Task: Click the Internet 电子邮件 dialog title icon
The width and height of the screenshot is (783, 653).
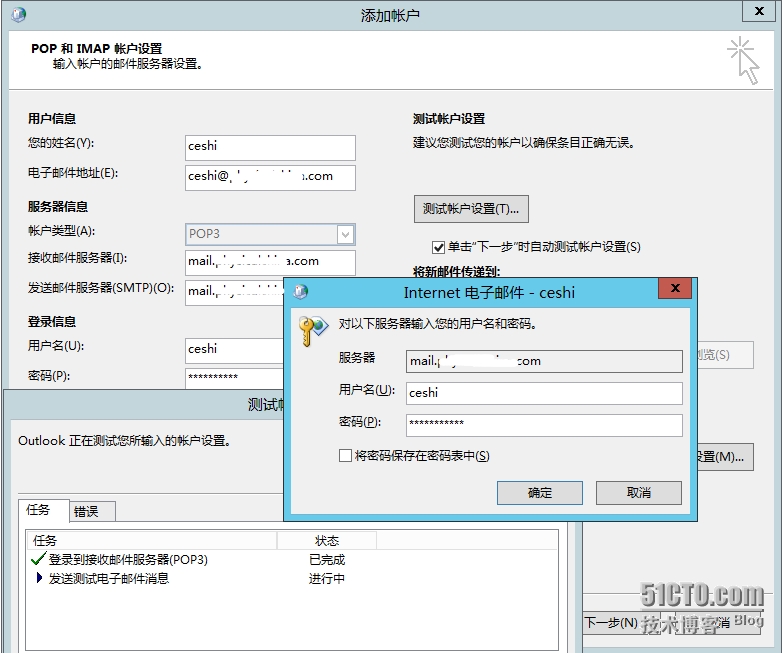Action: (300, 292)
